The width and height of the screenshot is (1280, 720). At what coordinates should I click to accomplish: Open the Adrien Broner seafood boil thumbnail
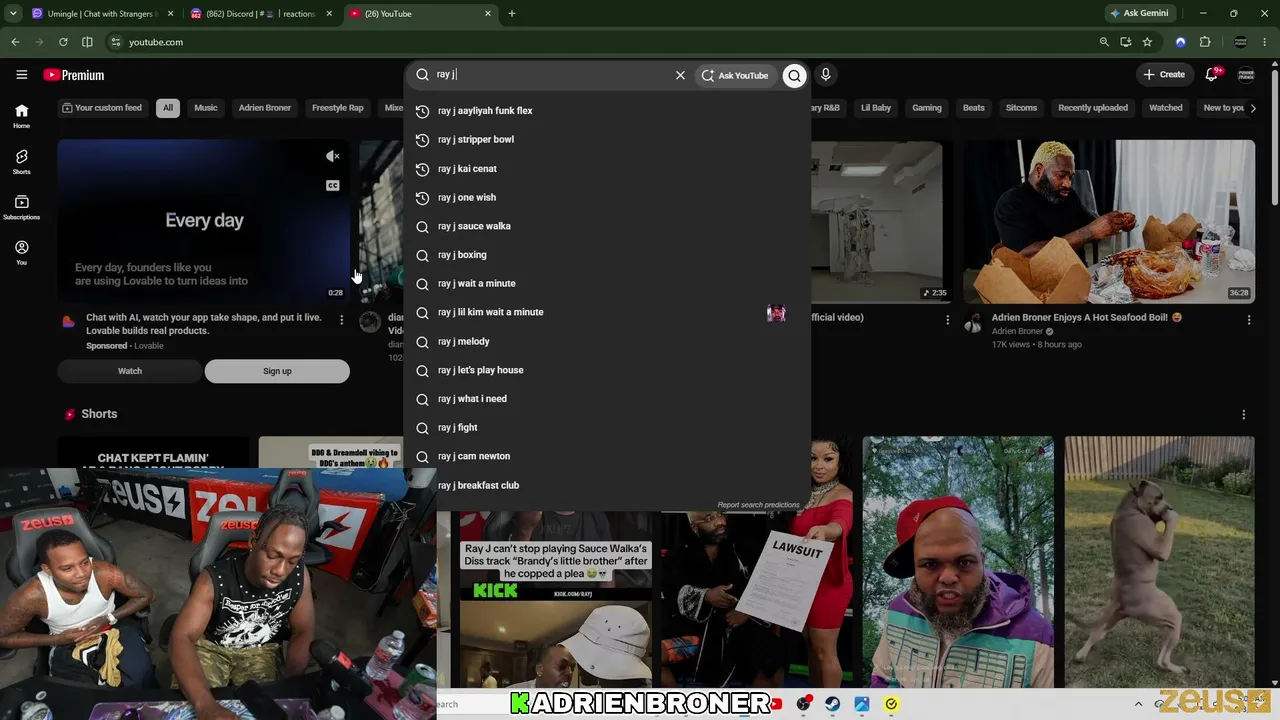tap(1109, 221)
